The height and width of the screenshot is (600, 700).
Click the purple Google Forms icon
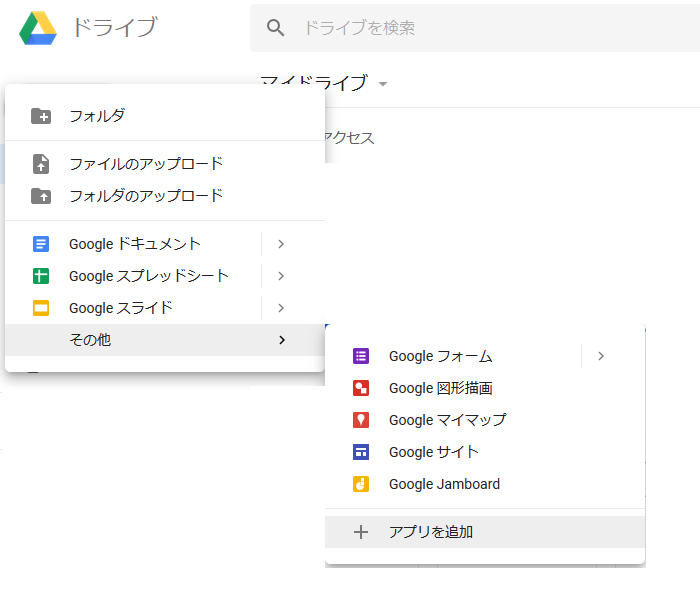tap(361, 356)
